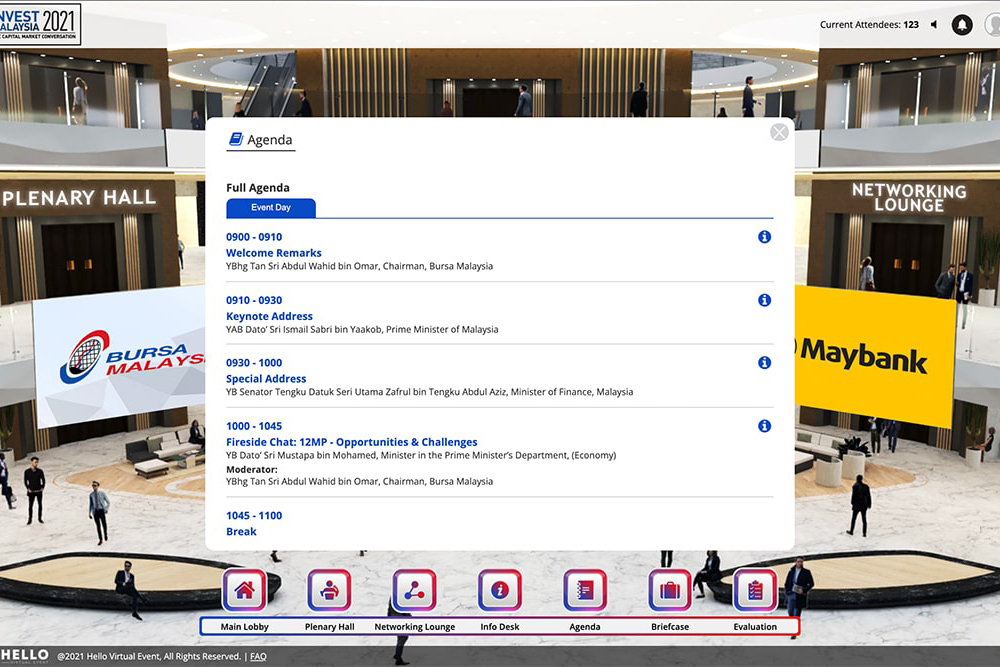The image size is (1000, 667).
Task: Show info for Special Address session
Action: pos(765,362)
